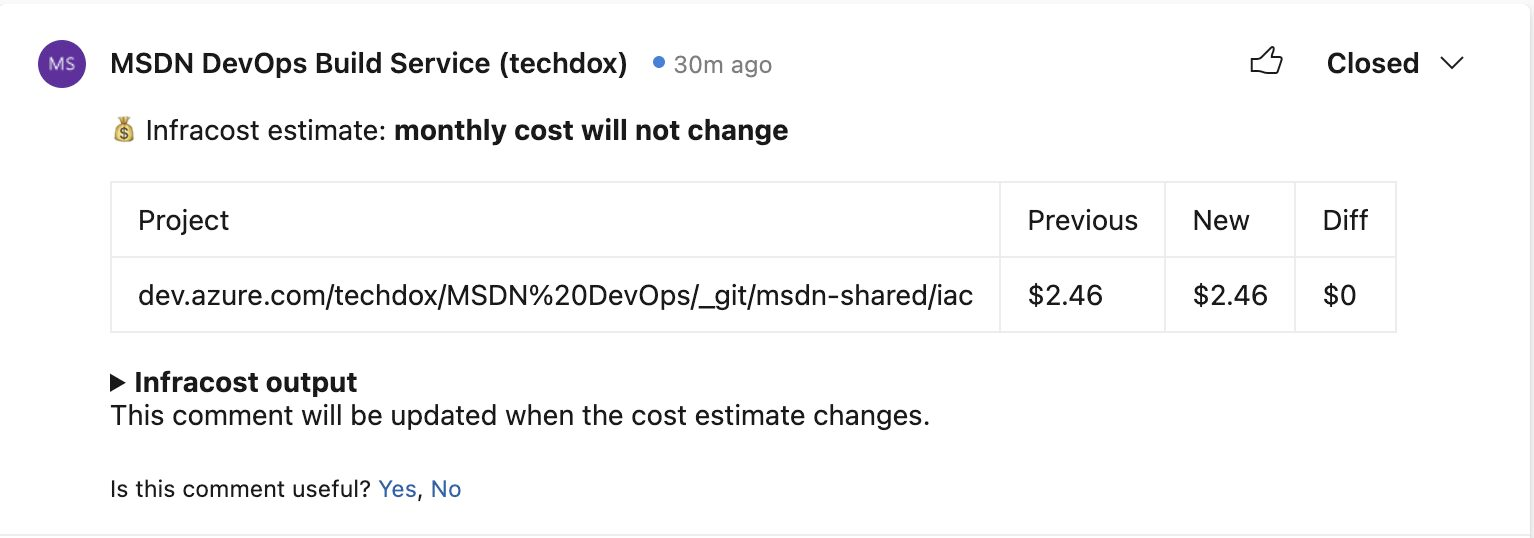
Task: Click the blue unread dot indicator
Action: pos(658,62)
